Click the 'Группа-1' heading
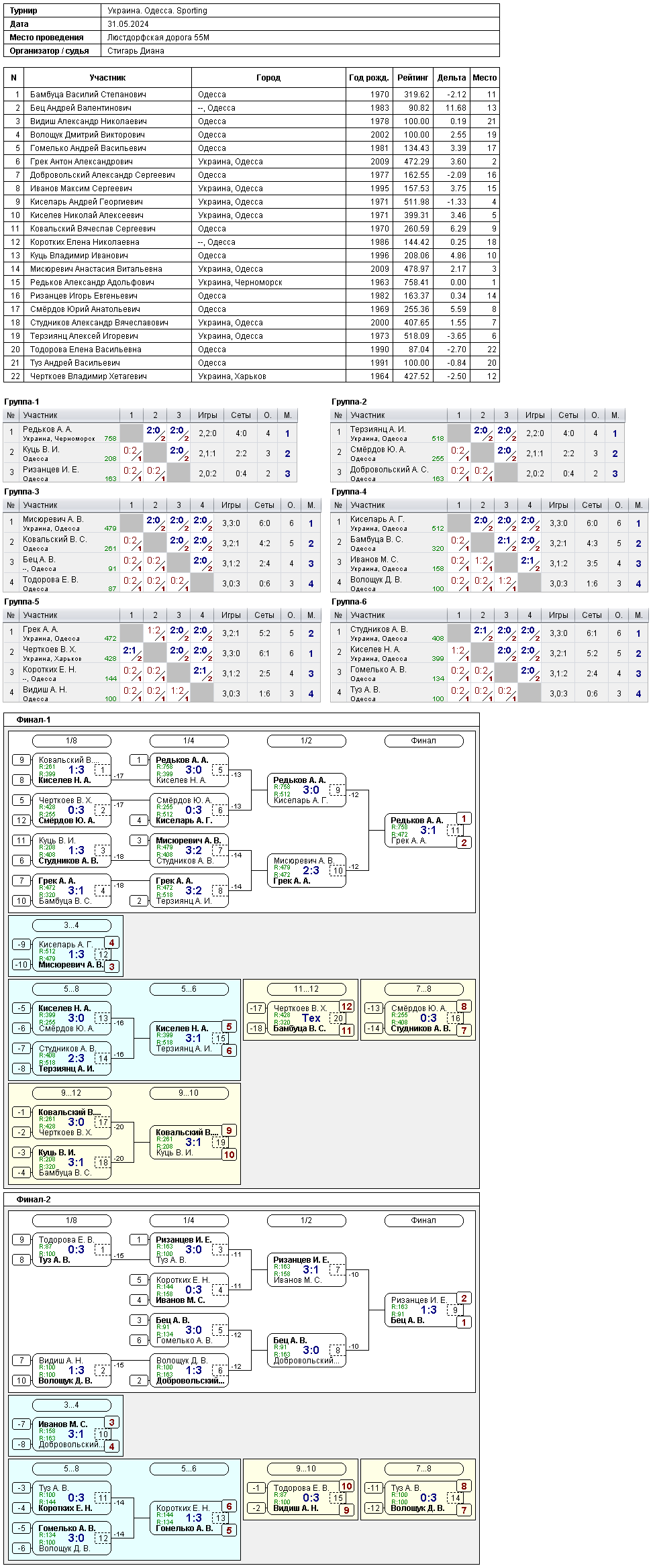Viewport: 655px width, 1568px height. (x=21, y=402)
